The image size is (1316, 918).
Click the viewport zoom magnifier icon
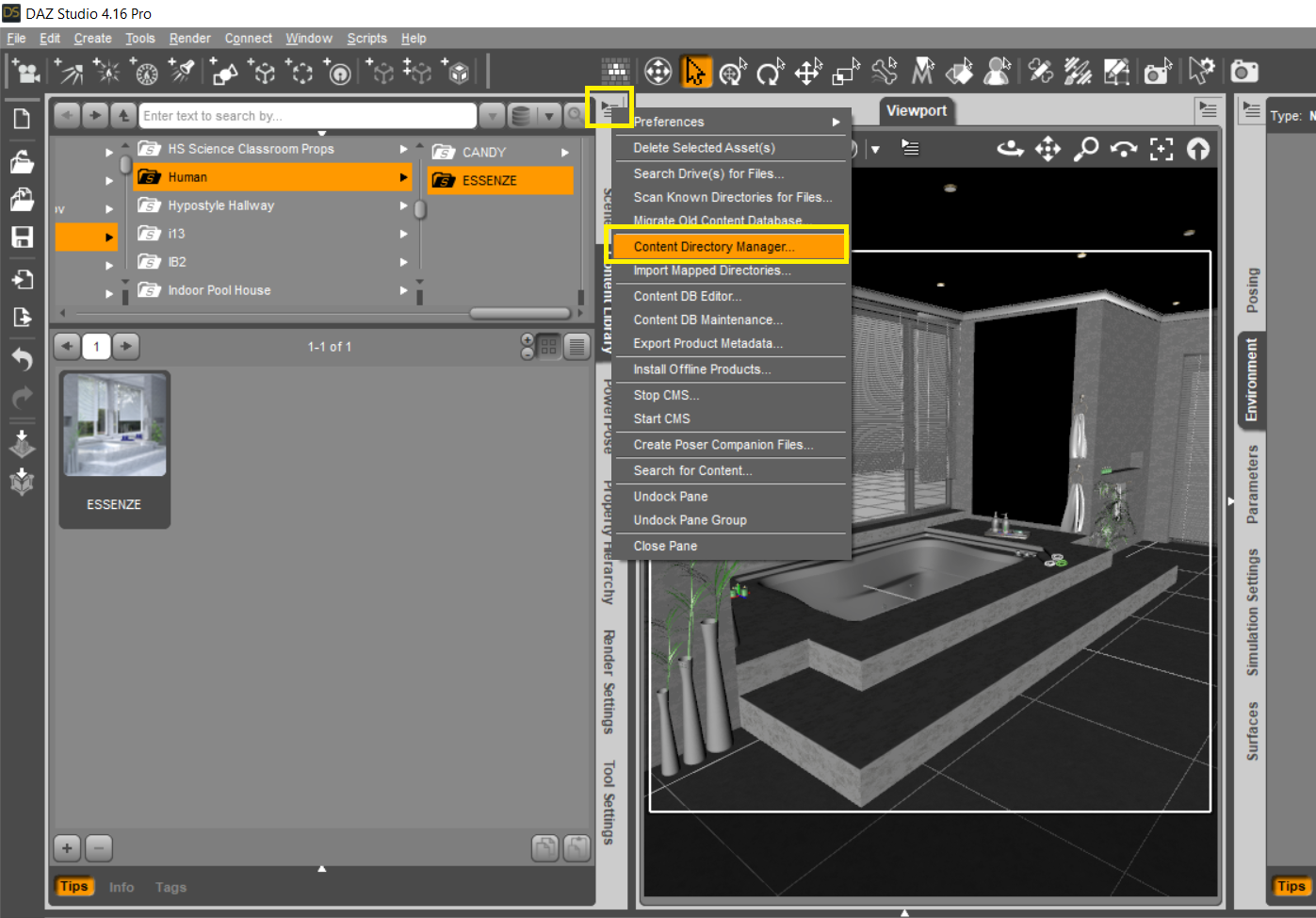point(1085,149)
